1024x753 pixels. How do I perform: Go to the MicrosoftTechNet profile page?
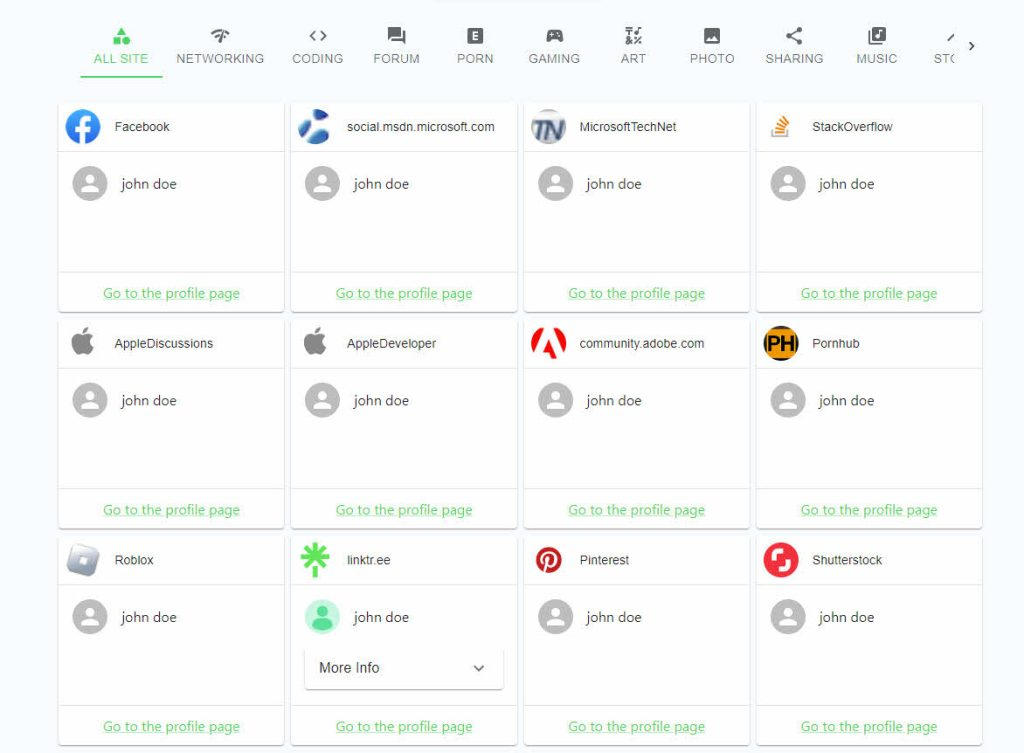[x=637, y=293]
